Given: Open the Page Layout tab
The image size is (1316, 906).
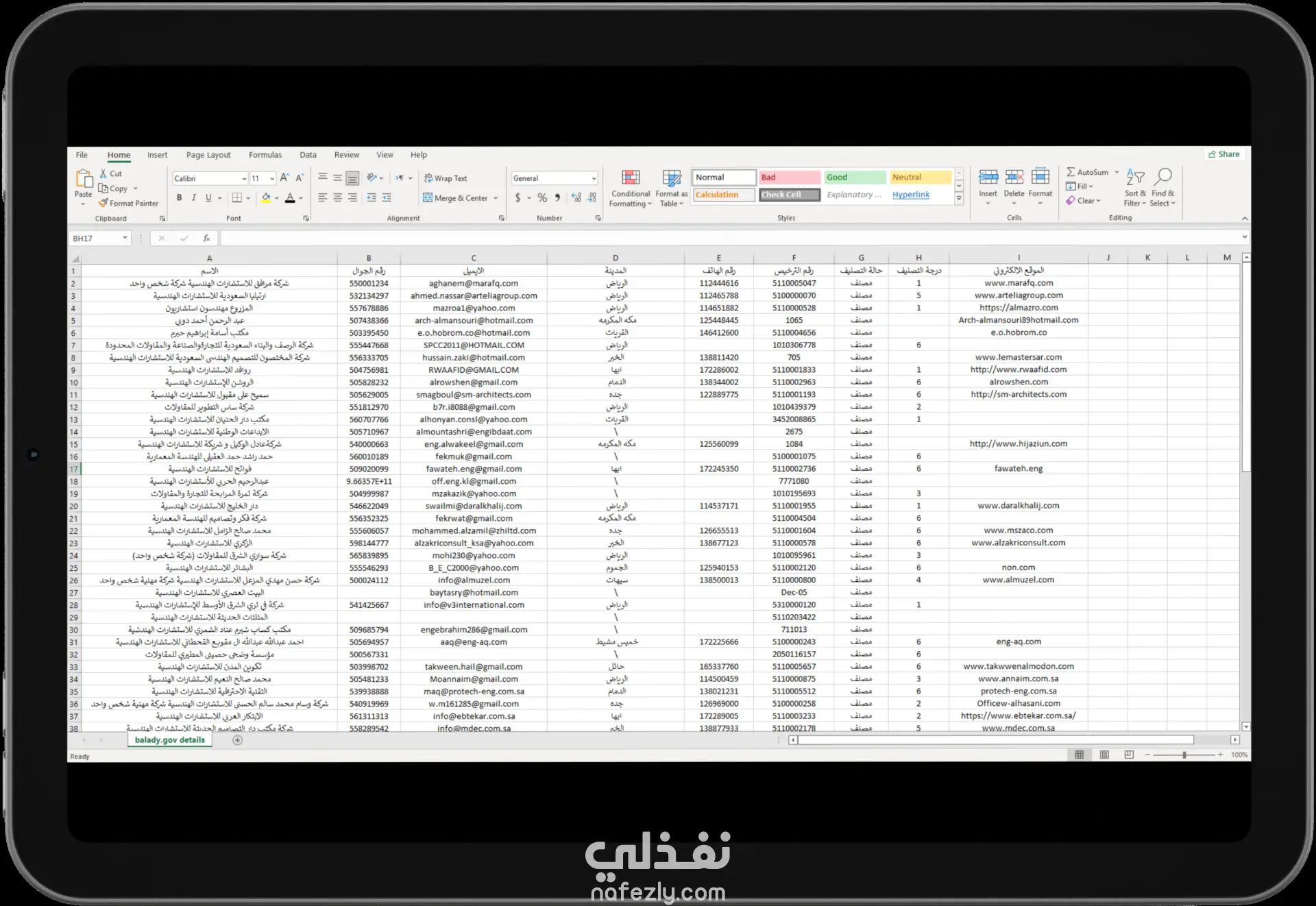Looking at the screenshot, I should pos(208,155).
